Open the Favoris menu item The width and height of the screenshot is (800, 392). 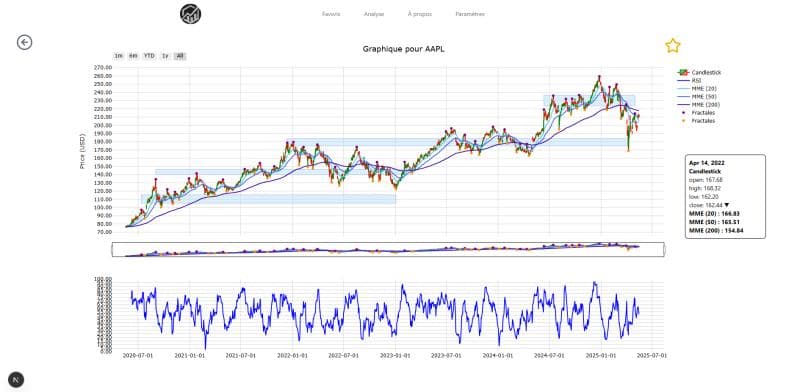(x=331, y=14)
